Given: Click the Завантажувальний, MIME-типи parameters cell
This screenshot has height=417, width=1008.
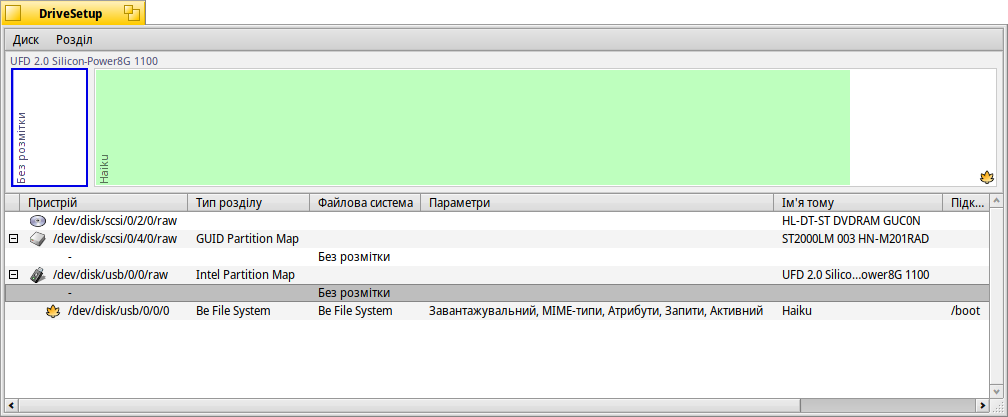Looking at the screenshot, I should 595,311.
